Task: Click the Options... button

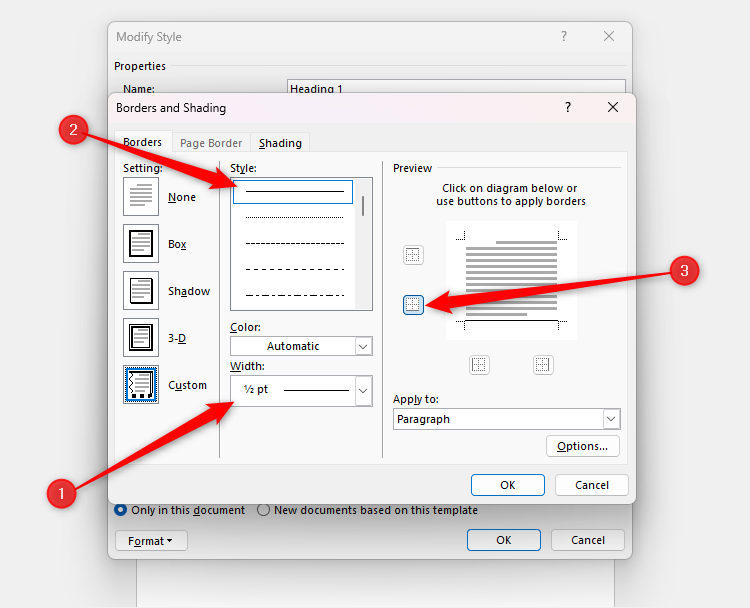Action: click(583, 446)
